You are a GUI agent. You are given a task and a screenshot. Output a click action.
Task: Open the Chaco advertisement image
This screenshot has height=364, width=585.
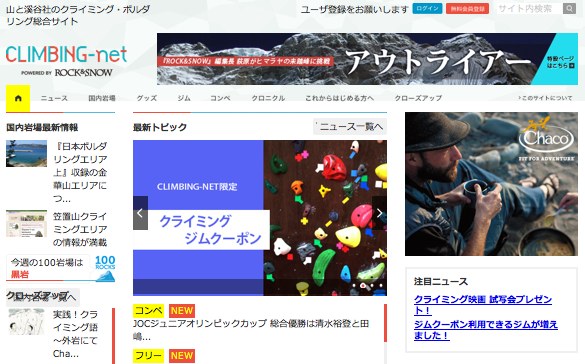[491, 184]
